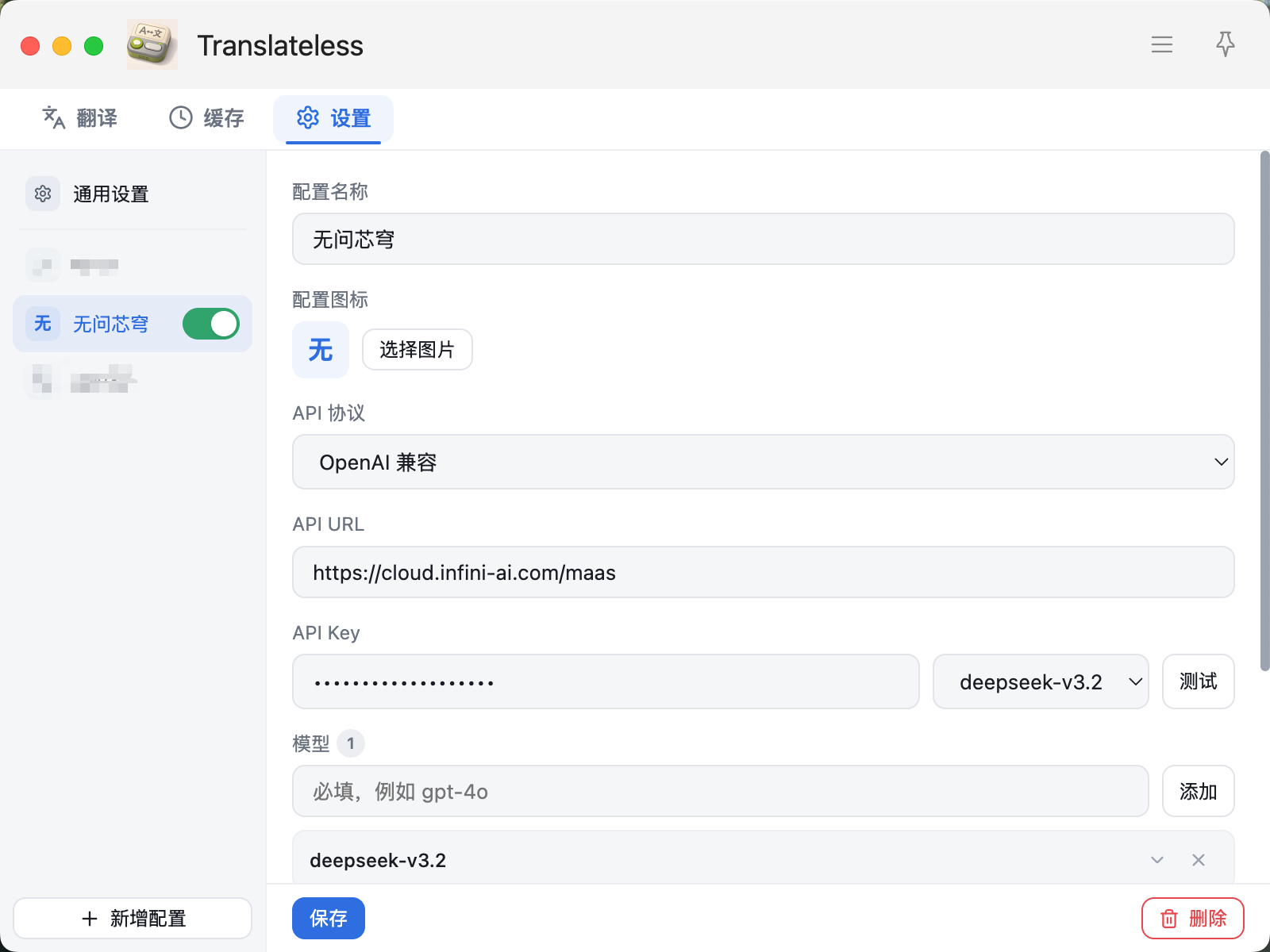Toggle off the 无问芯穹 configuration switch

click(x=210, y=324)
